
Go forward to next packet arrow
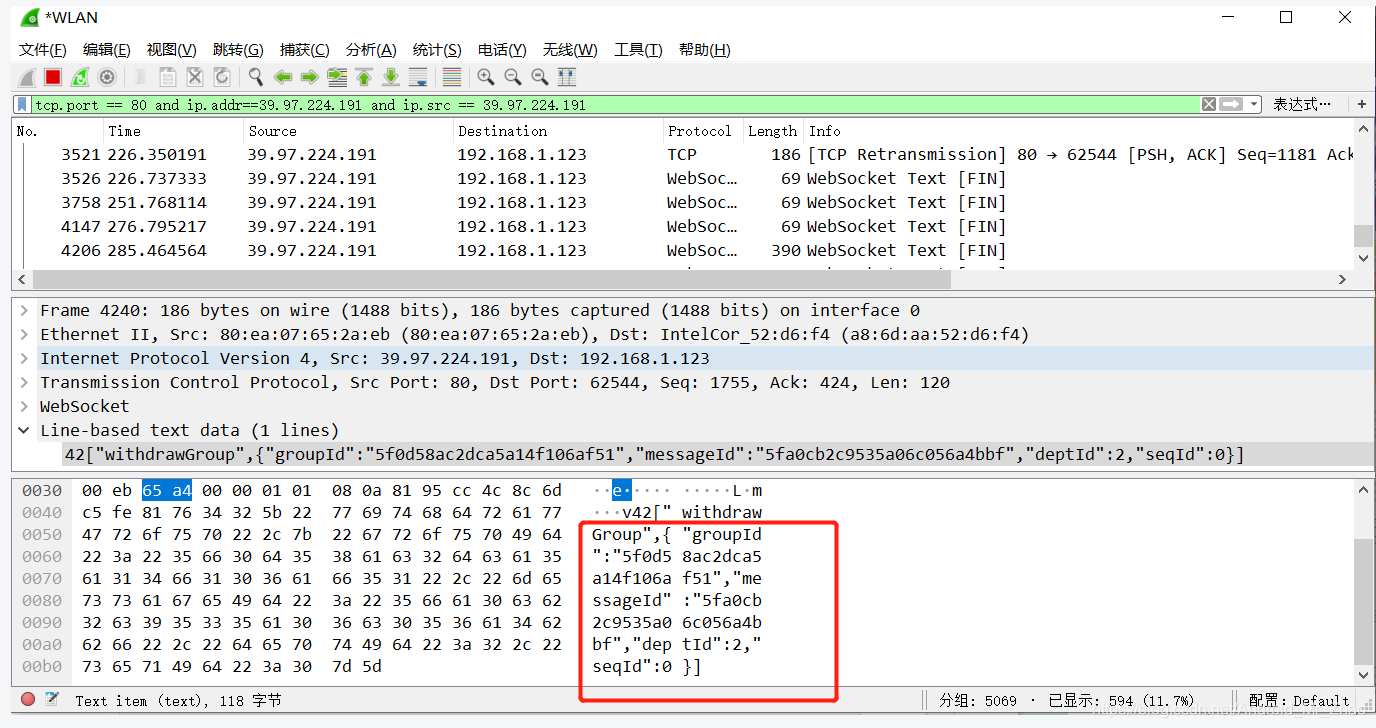(x=310, y=77)
